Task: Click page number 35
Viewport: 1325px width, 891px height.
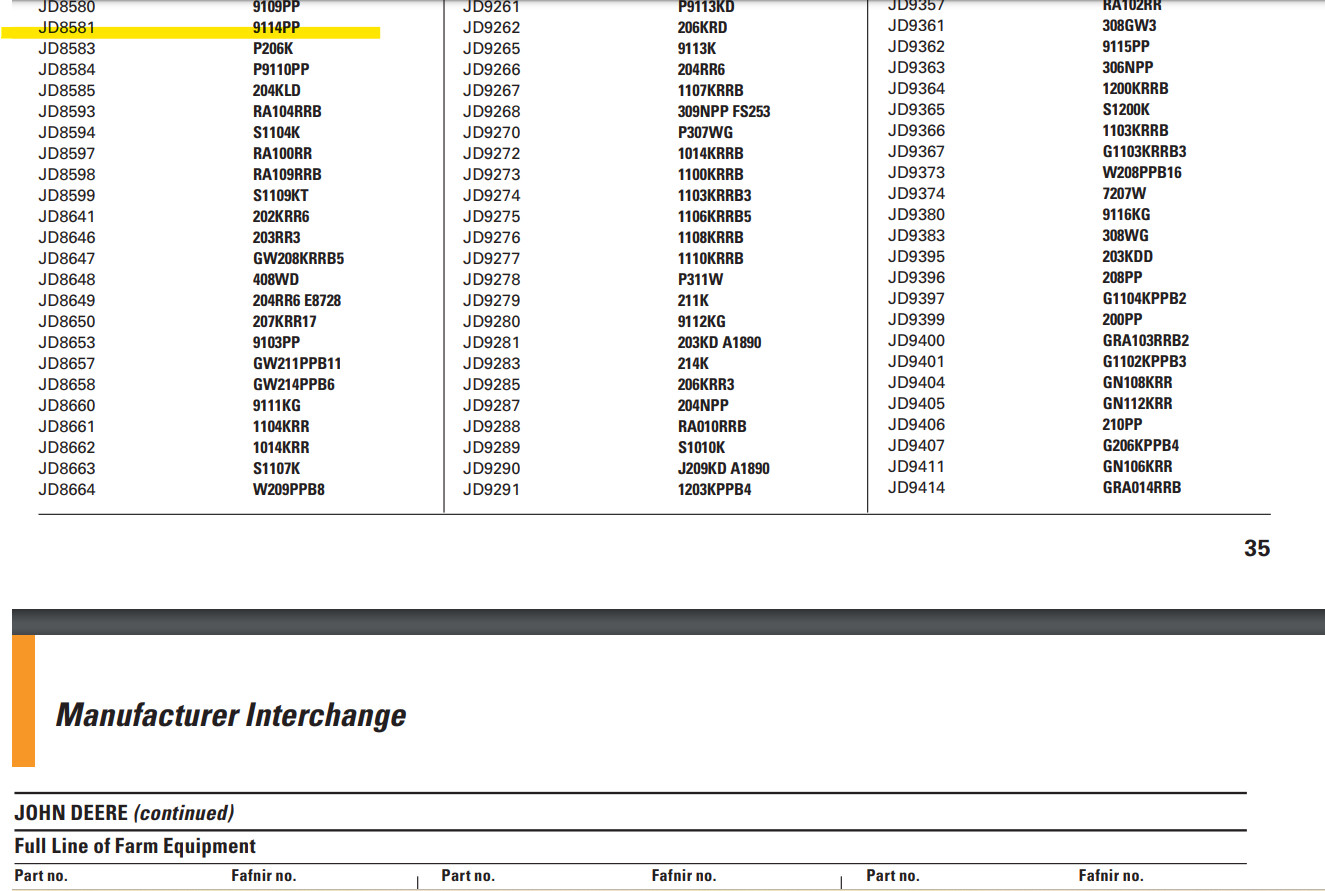Action: [1257, 549]
